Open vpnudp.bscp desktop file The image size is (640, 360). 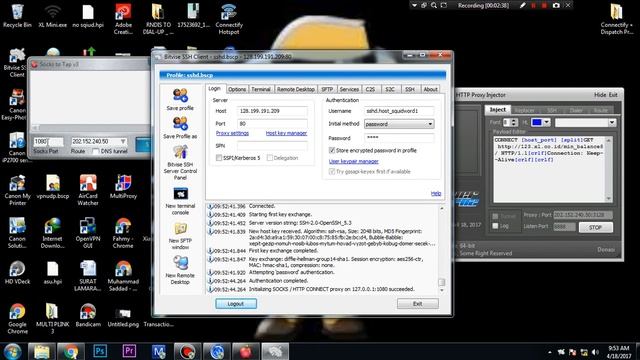[x=53, y=187]
